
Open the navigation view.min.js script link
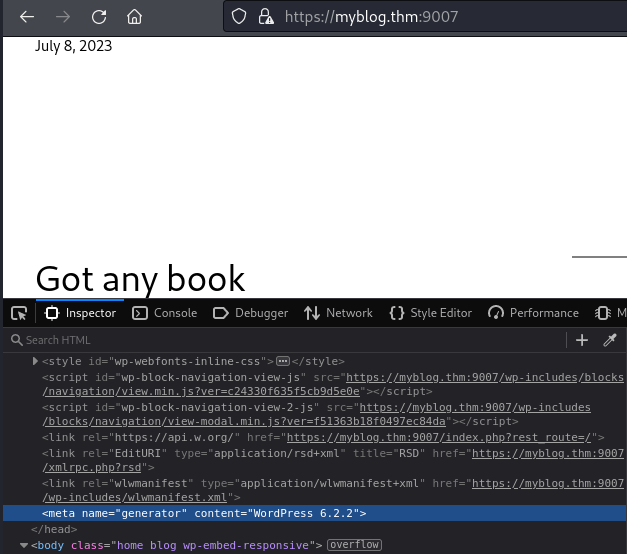333,384
